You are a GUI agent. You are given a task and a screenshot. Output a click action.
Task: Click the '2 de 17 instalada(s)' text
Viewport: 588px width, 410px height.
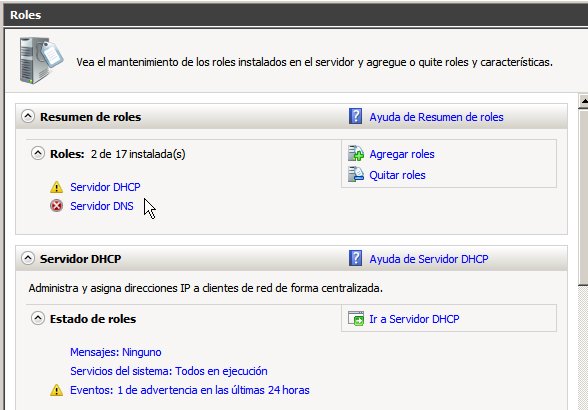[x=138, y=154]
